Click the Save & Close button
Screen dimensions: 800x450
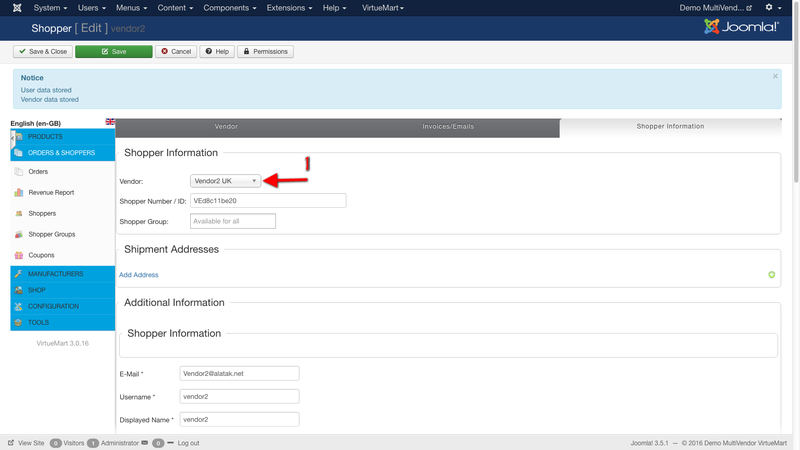[43, 52]
